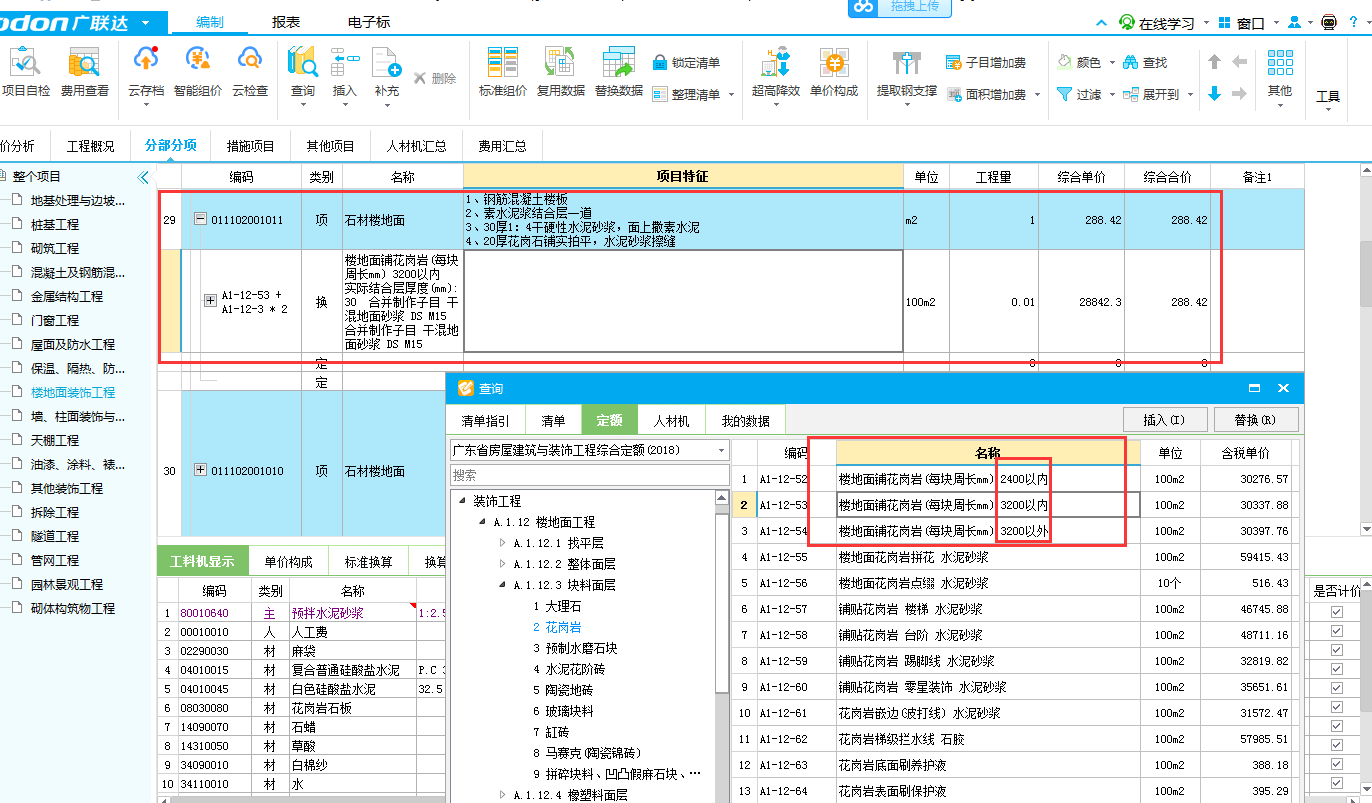
Task: Open the 人材机汇总 tab
Action: 416,146
